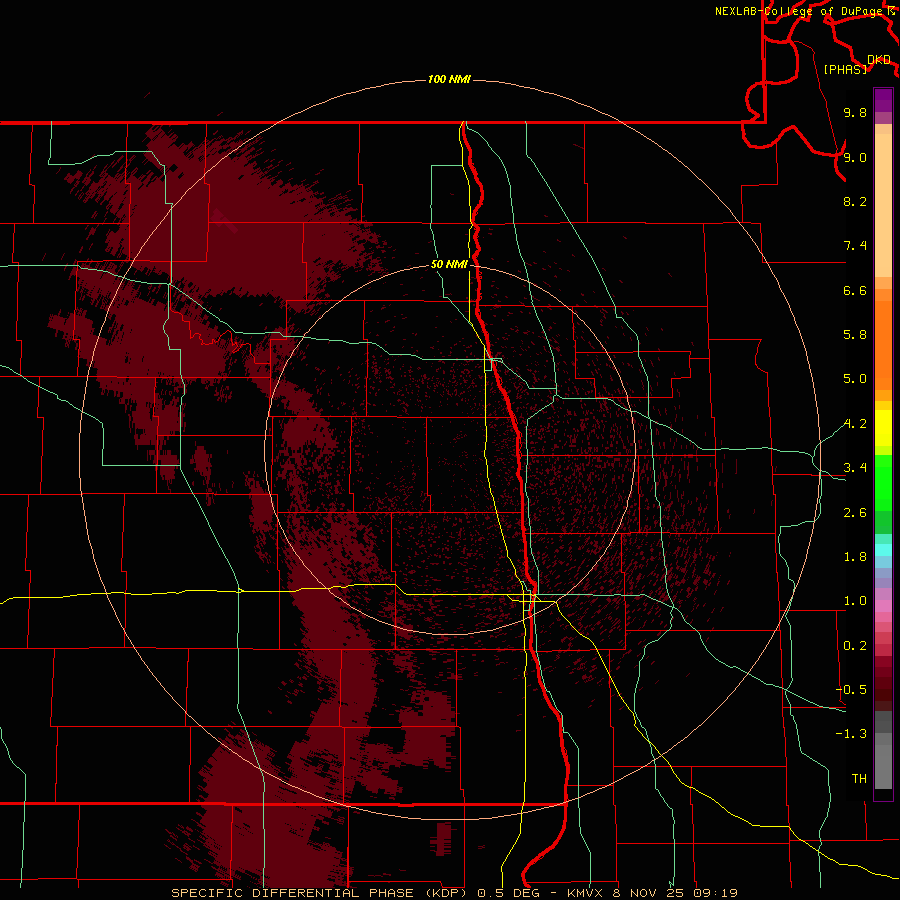Click the 8.2 scale value
The image size is (900, 900).
[855, 201]
